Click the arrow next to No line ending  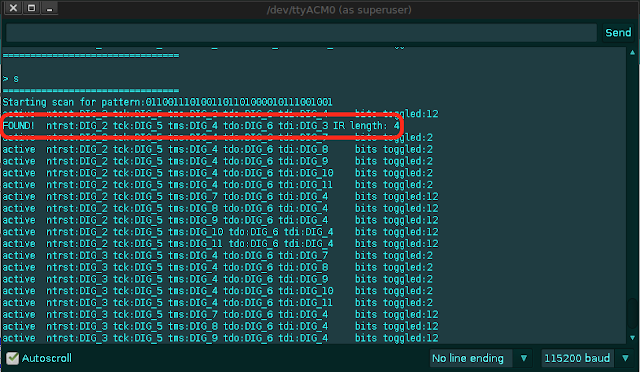pos(524,358)
